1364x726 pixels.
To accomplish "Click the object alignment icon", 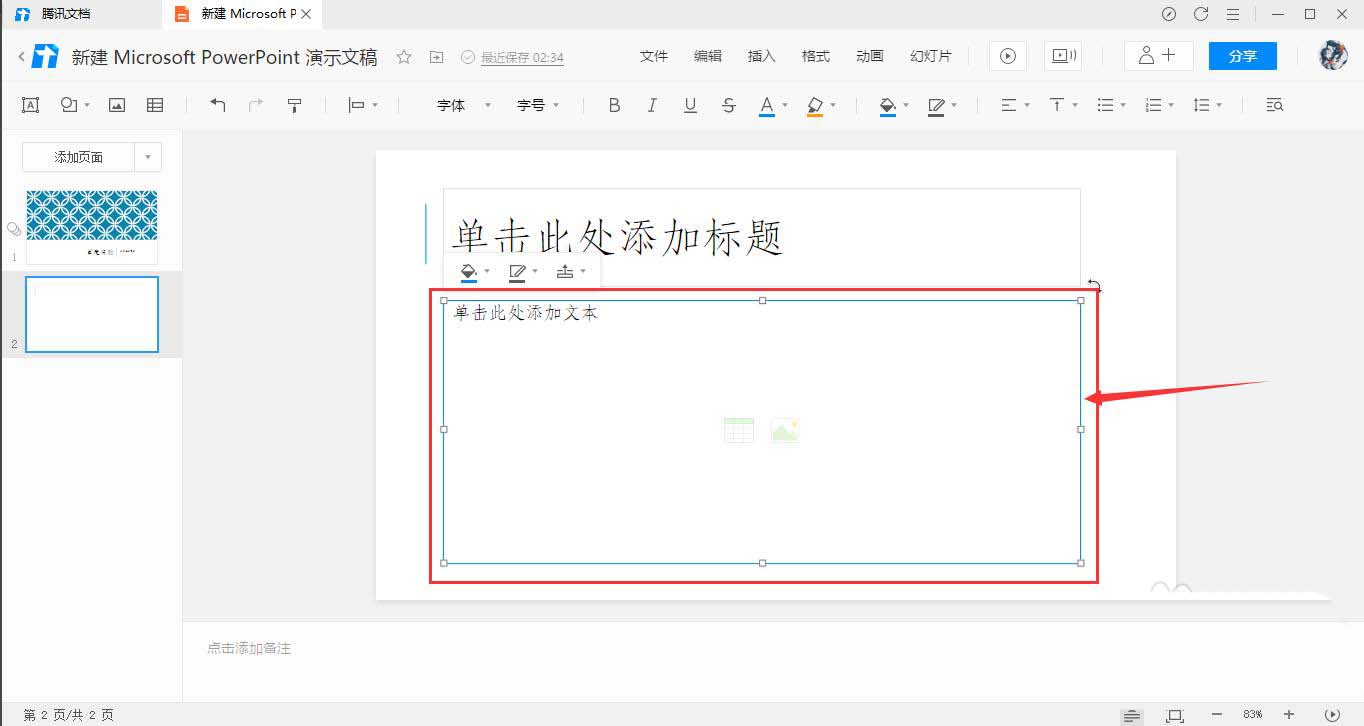I will [x=356, y=105].
